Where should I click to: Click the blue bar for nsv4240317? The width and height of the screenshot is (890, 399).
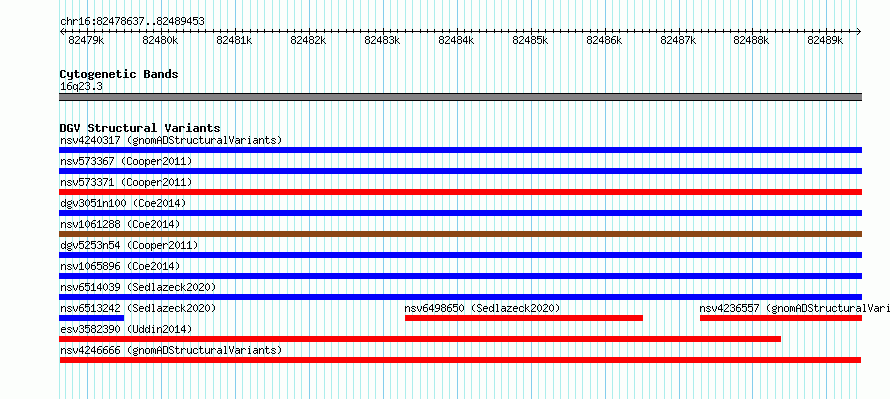tap(460, 150)
